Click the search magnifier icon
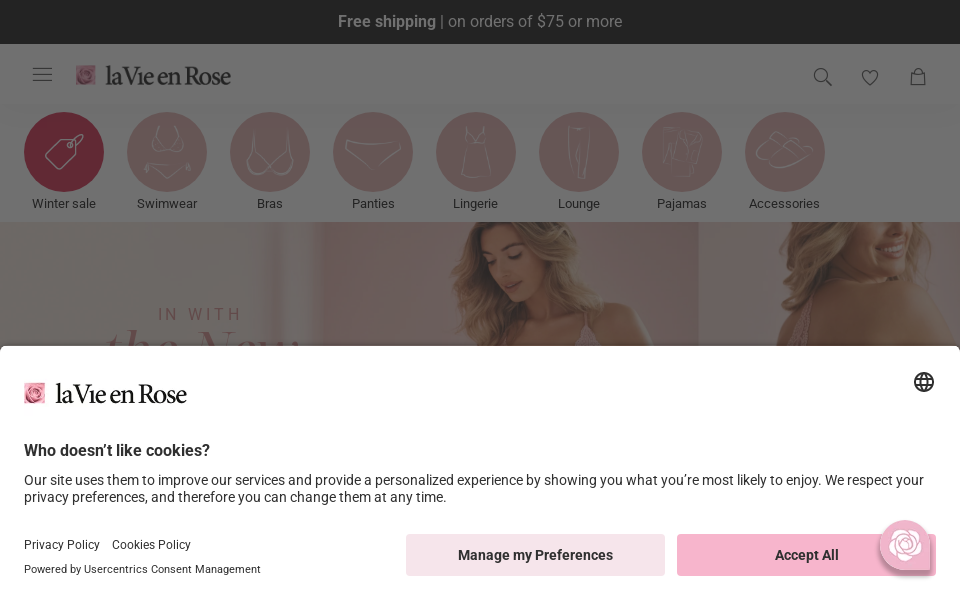This screenshot has height=600, width=960. (x=823, y=77)
